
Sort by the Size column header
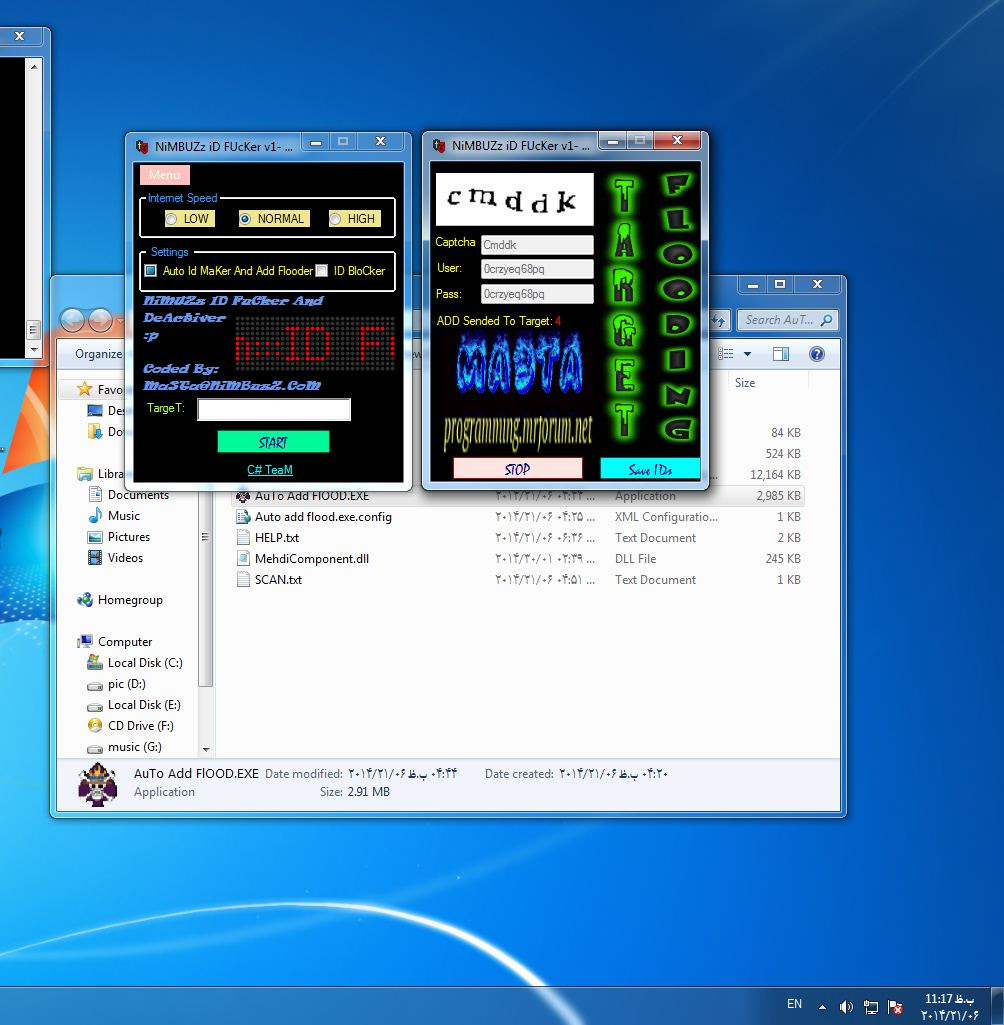pos(745,382)
